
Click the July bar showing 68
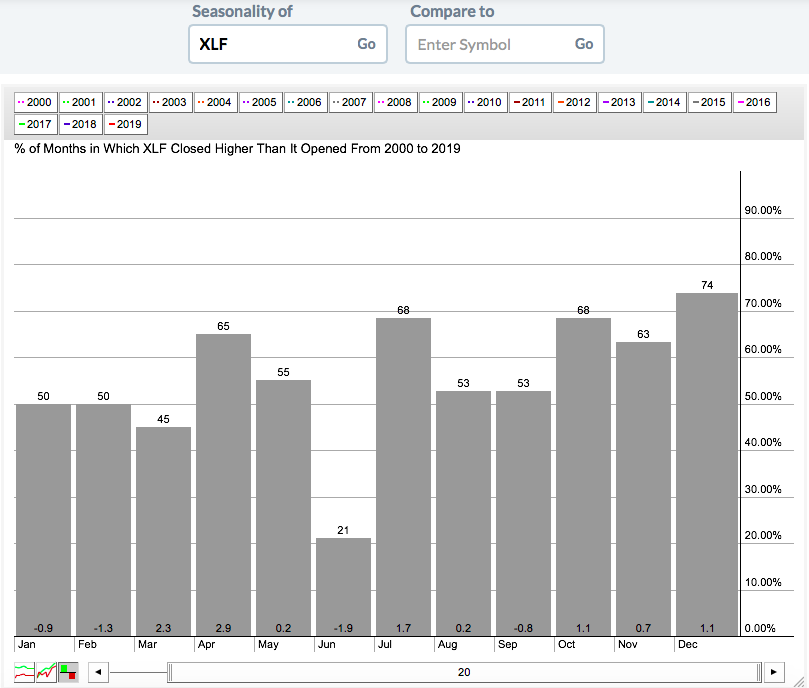point(403,477)
